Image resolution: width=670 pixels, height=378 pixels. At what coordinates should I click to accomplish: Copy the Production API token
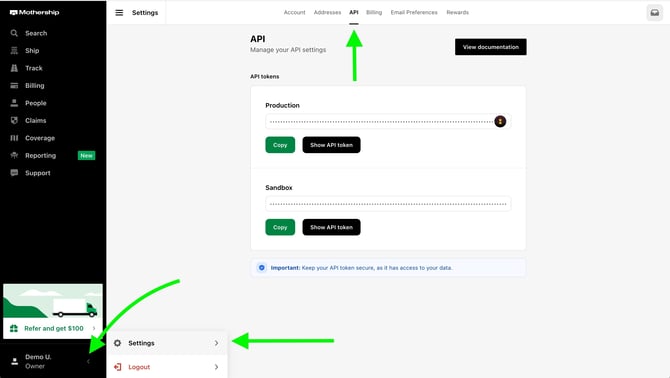coord(280,145)
